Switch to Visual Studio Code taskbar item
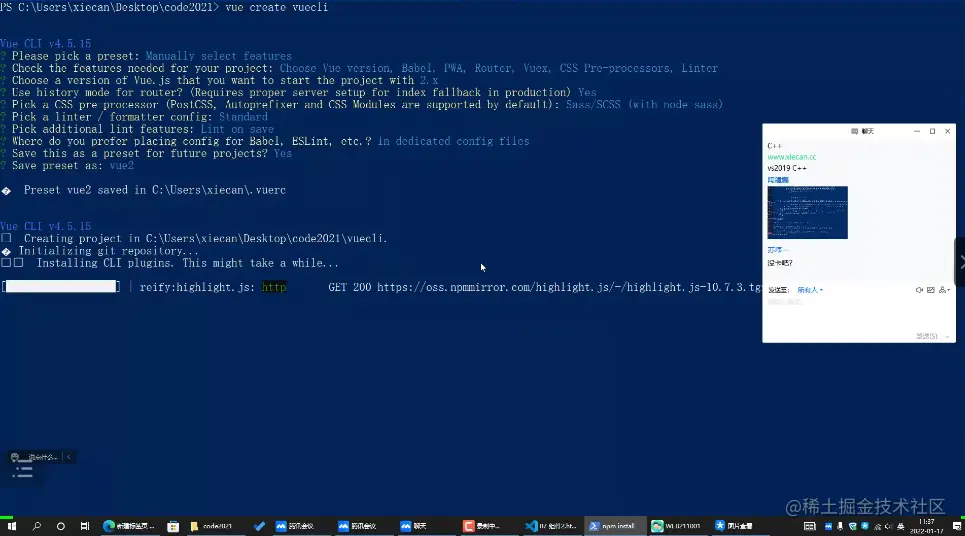The width and height of the screenshot is (965, 536). (x=551, y=526)
